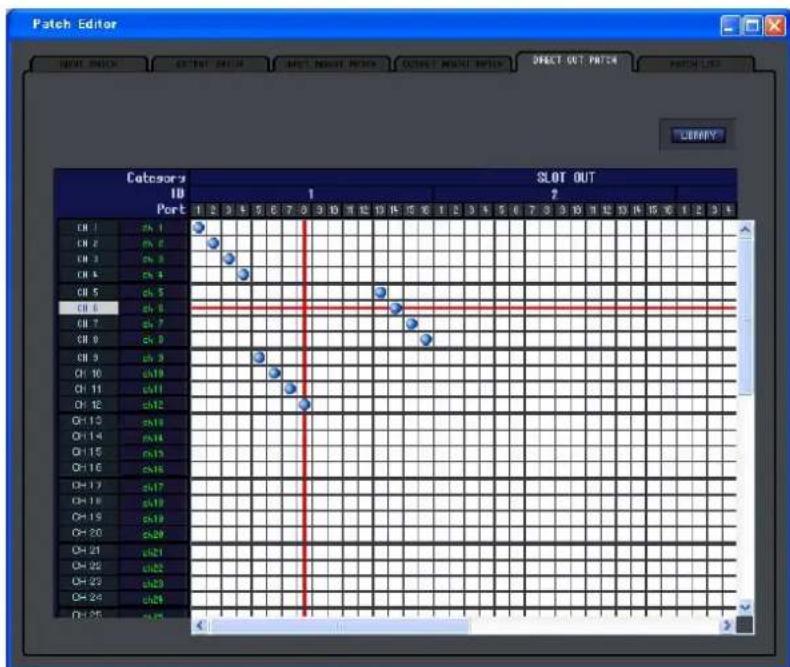Select the CH 9 channel label
This screenshot has width=790, height=667.
point(89,358)
